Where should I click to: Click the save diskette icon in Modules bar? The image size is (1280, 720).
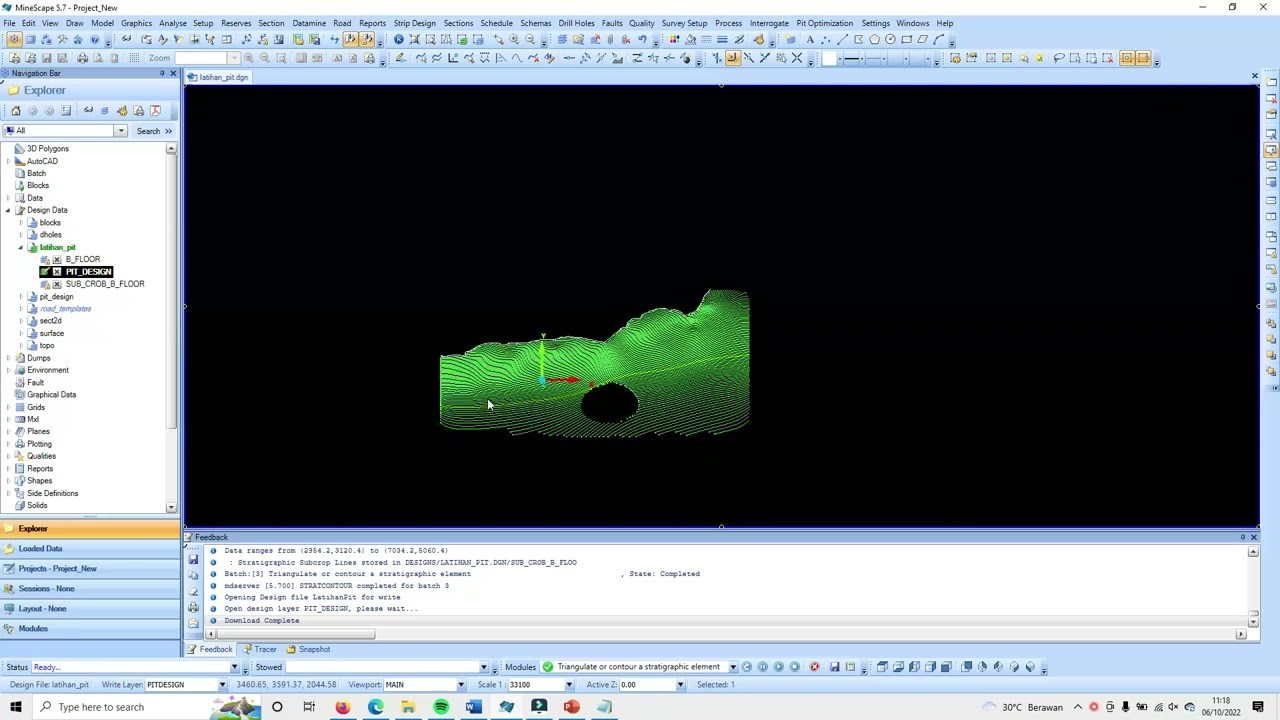tap(834, 667)
